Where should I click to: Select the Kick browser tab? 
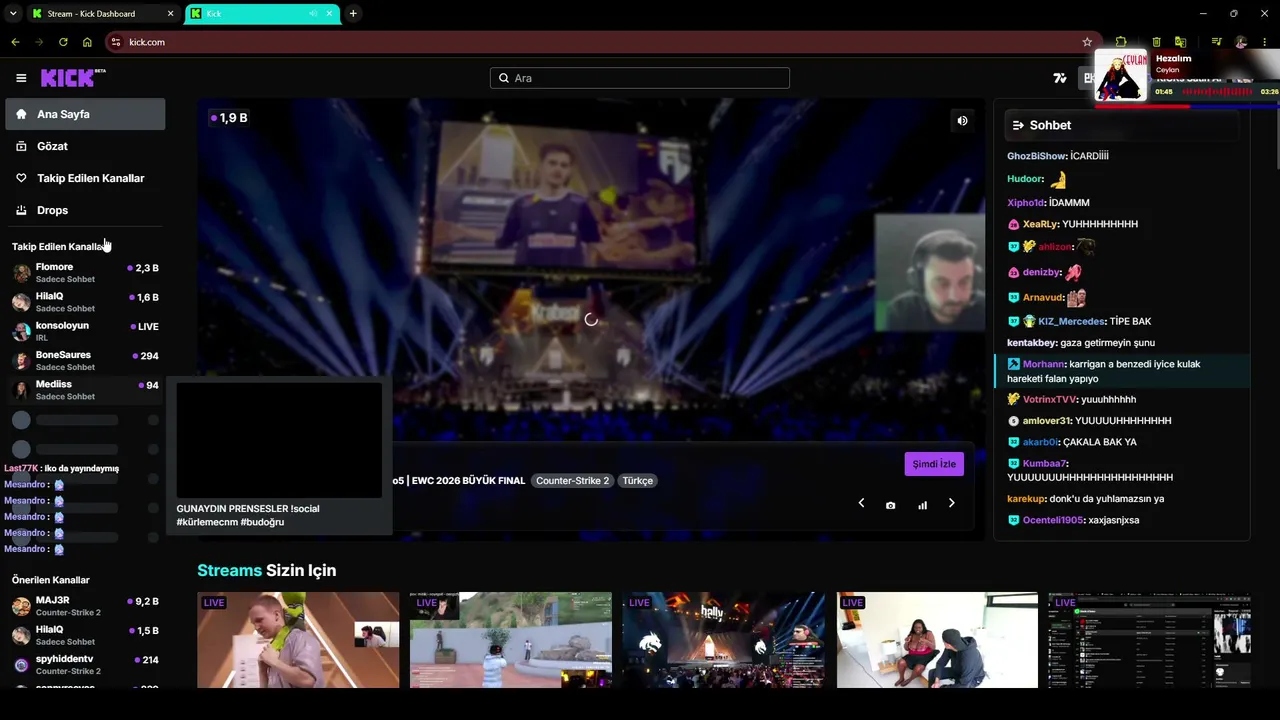tap(264, 14)
